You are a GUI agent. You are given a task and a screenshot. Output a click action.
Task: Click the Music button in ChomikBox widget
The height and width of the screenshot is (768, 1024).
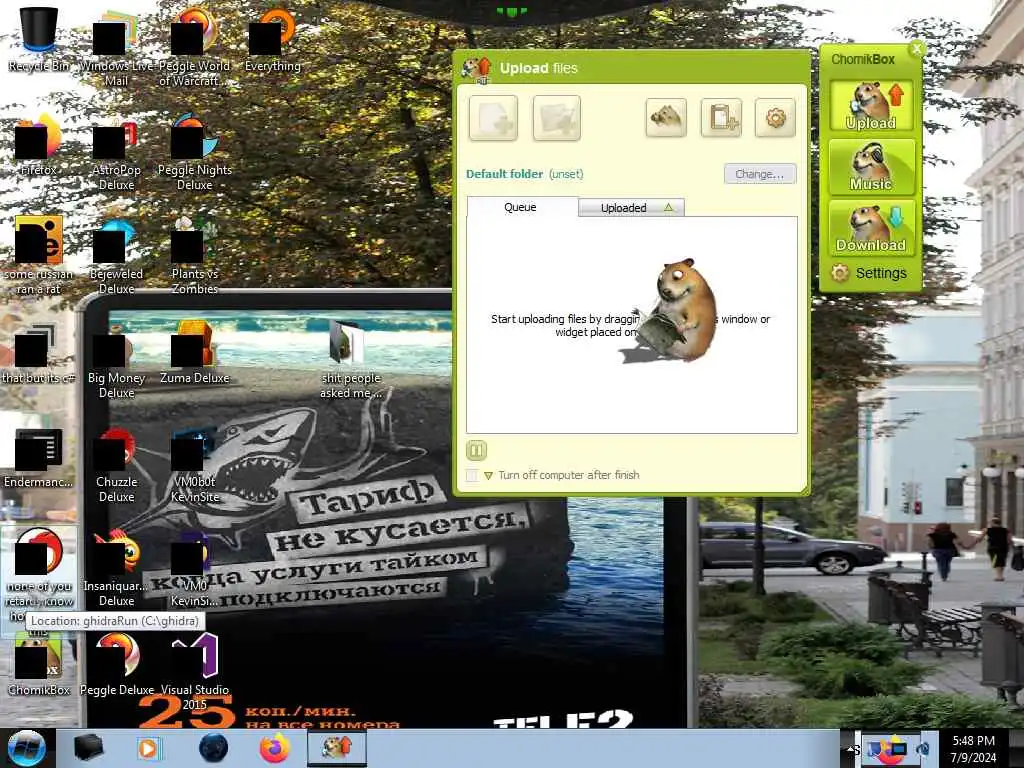871,167
